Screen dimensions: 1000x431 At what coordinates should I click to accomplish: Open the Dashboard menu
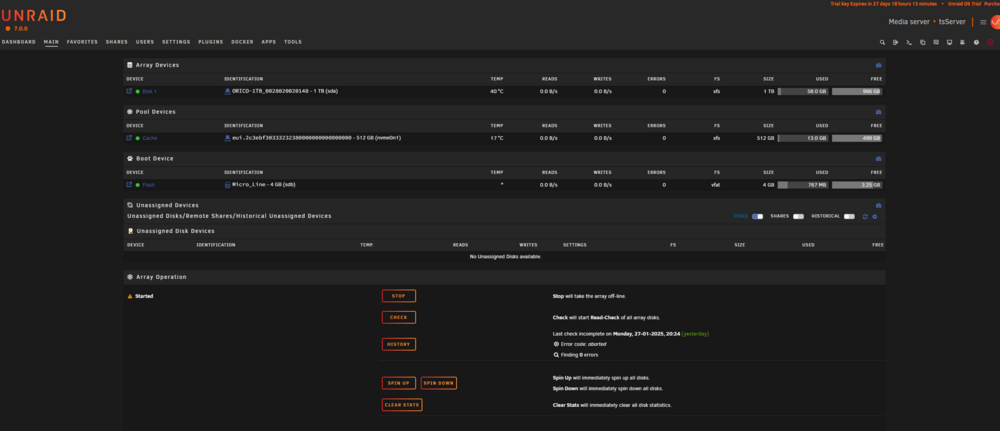point(18,42)
